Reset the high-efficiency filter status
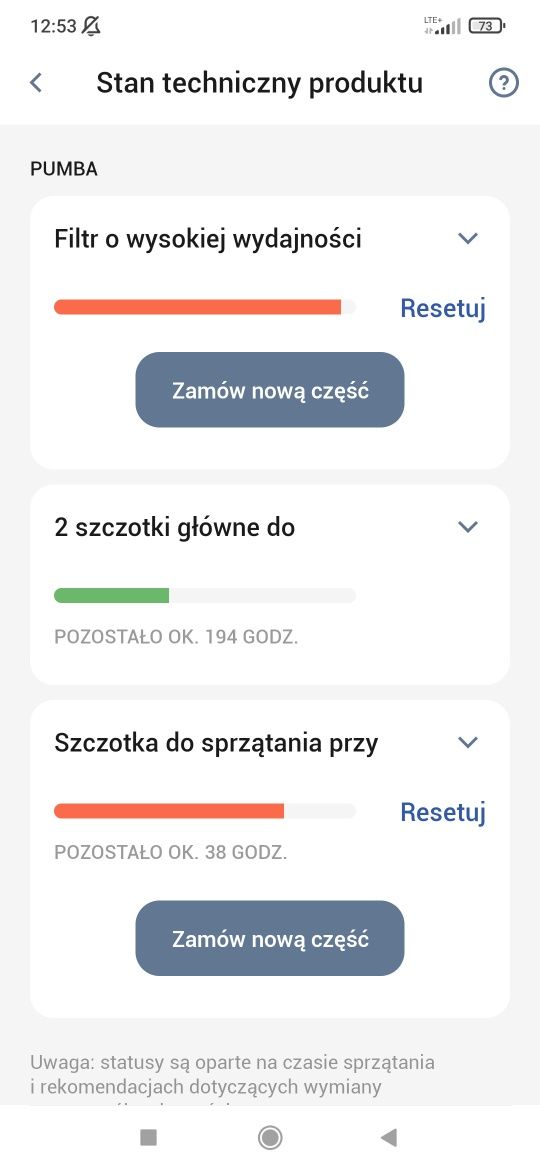Viewport: 540px width, 1170px height. (x=443, y=307)
